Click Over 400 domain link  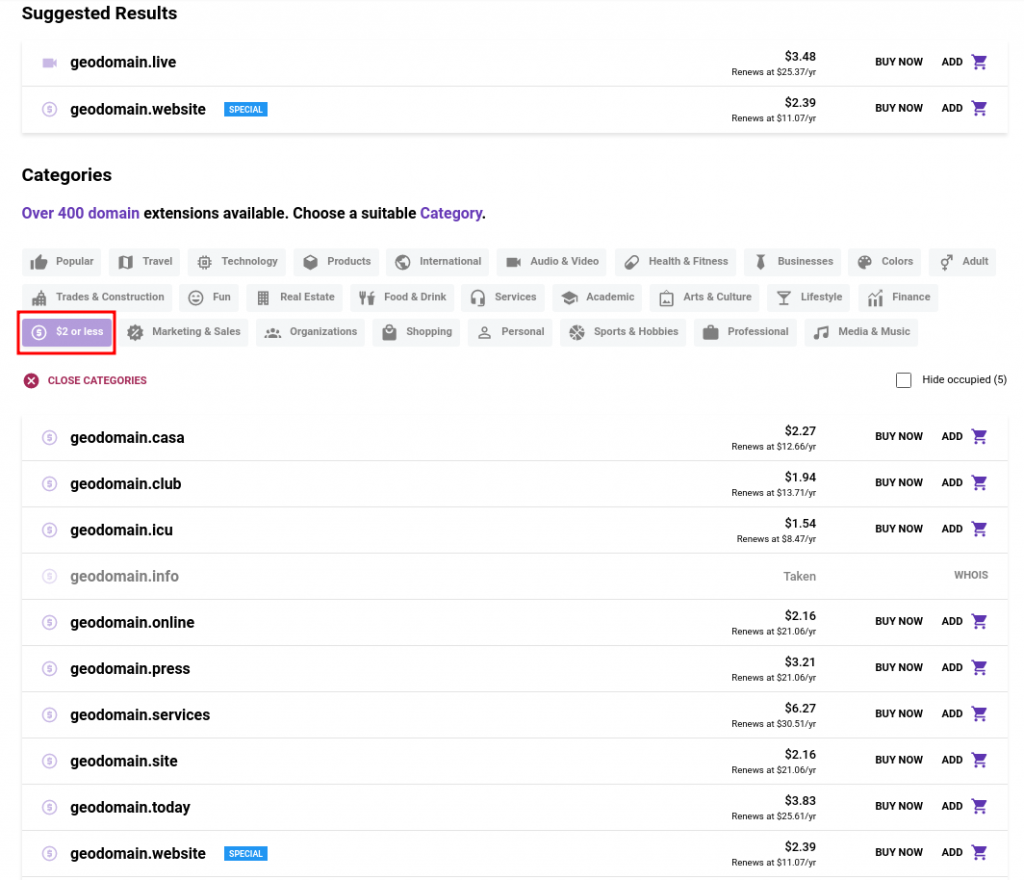click(80, 213)
